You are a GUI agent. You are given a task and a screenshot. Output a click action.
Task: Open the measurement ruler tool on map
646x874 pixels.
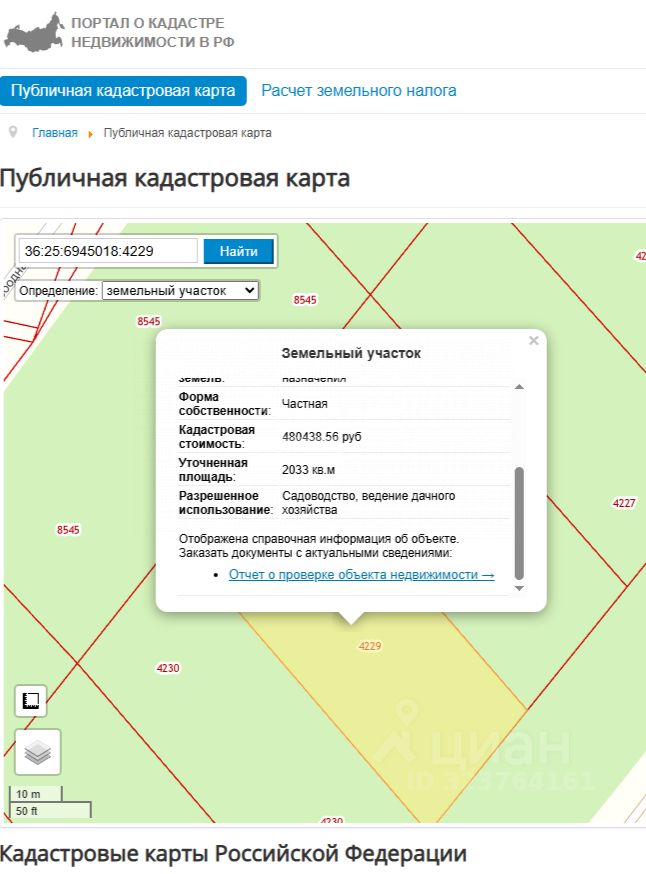point(31,701)
